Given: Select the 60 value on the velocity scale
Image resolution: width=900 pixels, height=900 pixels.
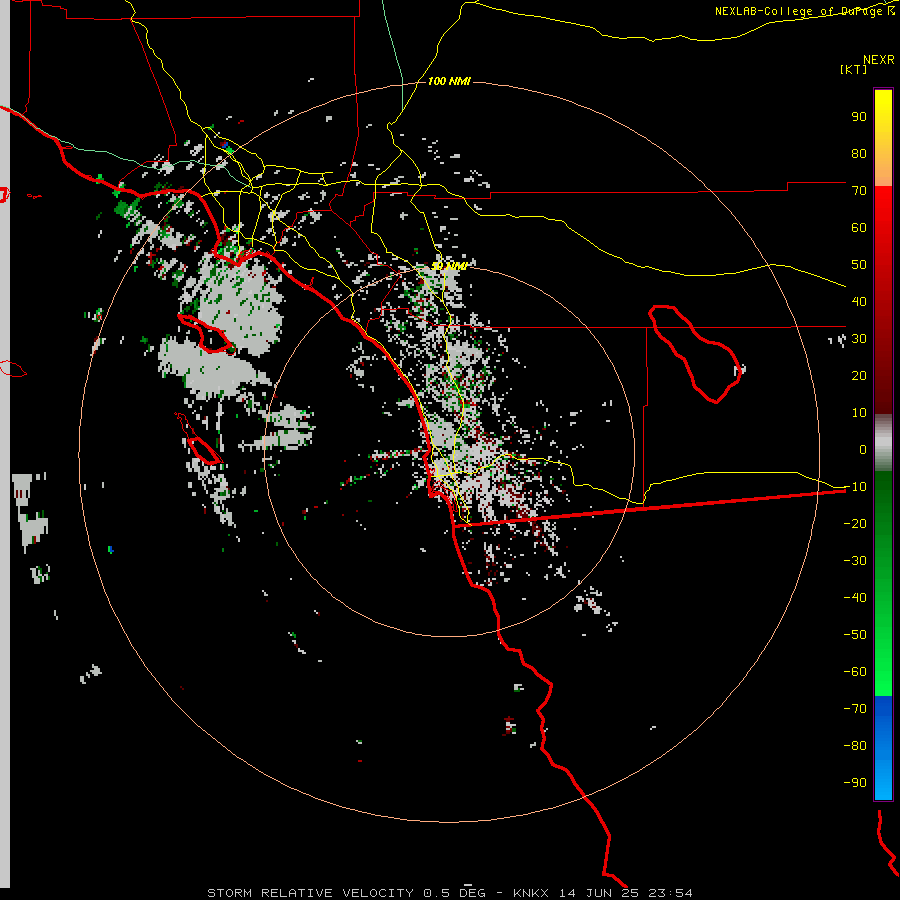Looking at the screenshot, I should [859, 227].
